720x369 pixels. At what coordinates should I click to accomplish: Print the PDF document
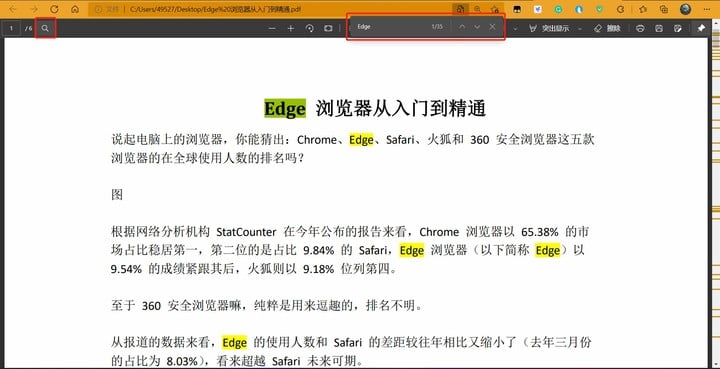pyautogui.click(x=640, y=28)
